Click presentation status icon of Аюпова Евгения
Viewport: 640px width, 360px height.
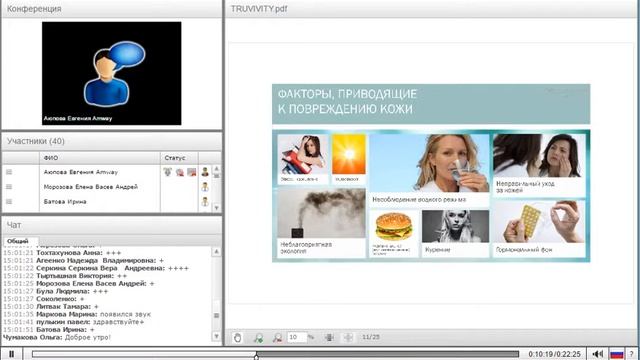coord(191,172)
